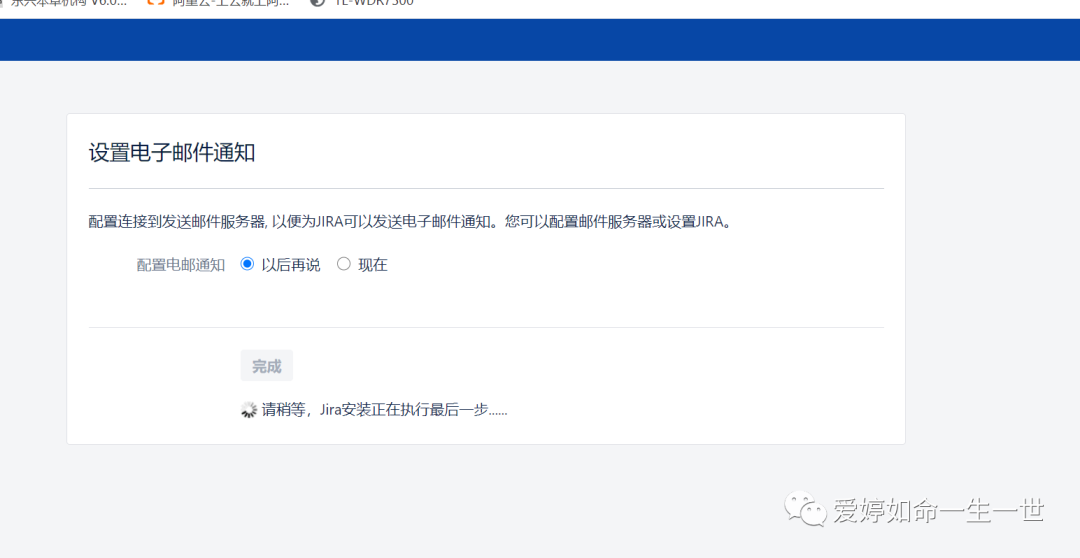The width and height of the screenshot is (1080, 558).
Task: Select the 现在 radio option
Action: (344, 264)
